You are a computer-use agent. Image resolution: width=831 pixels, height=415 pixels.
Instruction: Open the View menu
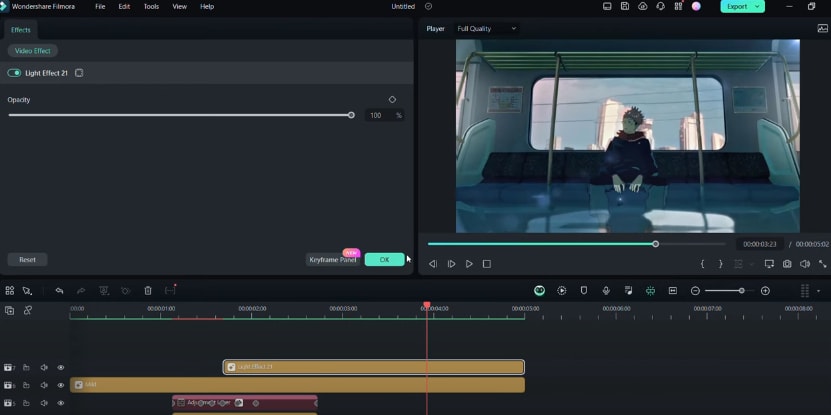point(180,6)
